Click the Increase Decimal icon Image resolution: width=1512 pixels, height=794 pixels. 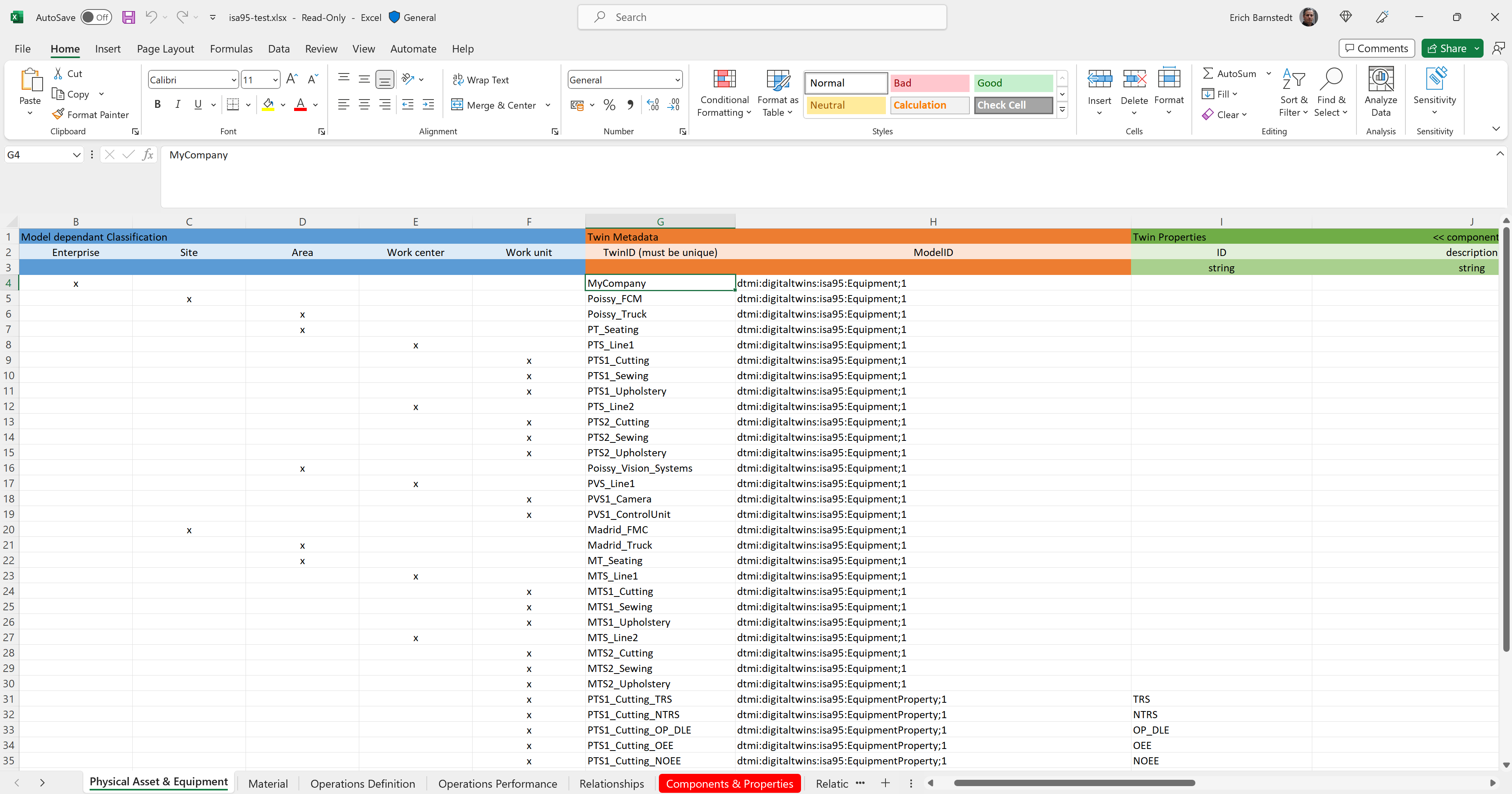point(653,105)
